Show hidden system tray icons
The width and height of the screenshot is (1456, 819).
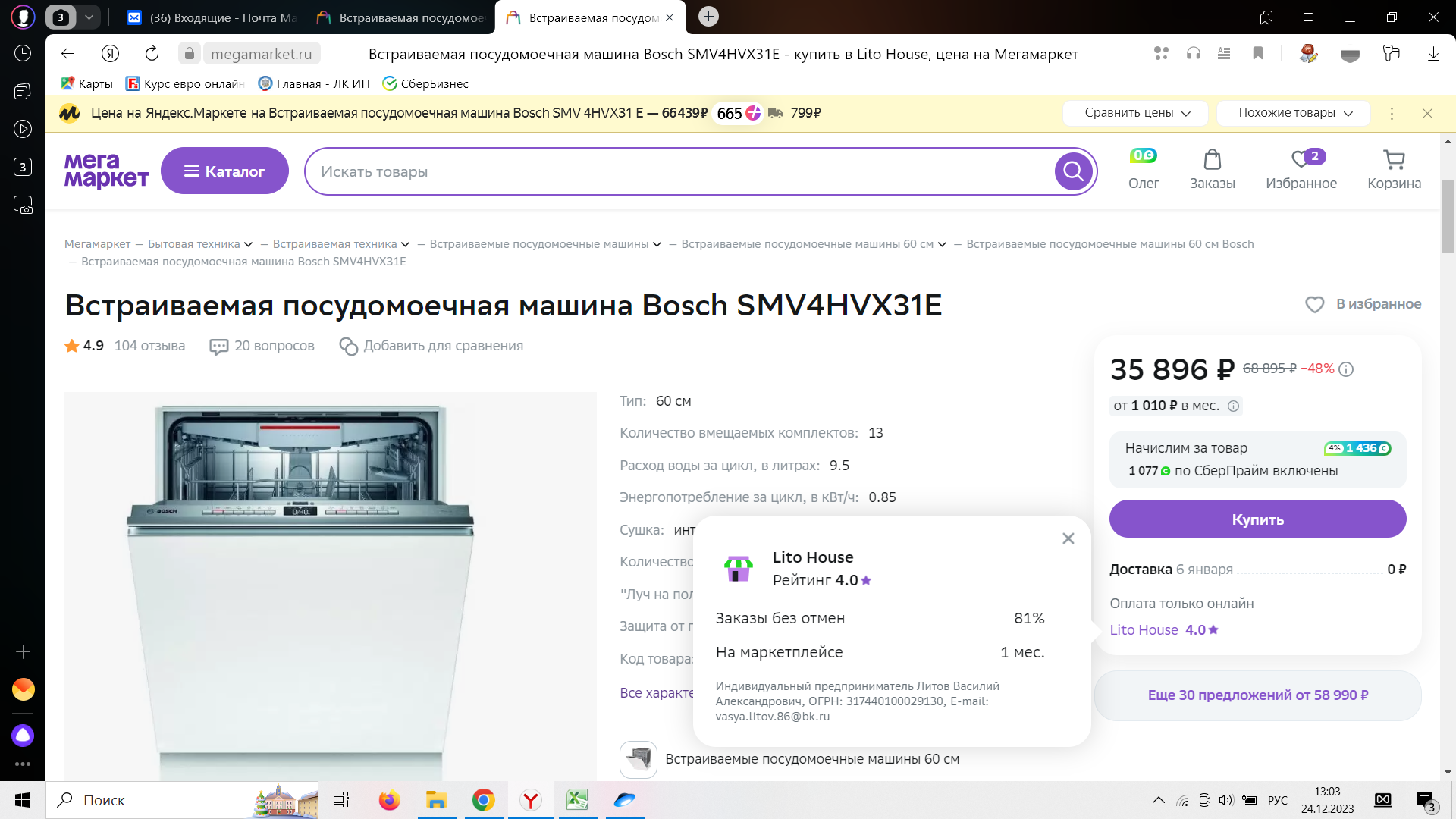pos(1158,800)
